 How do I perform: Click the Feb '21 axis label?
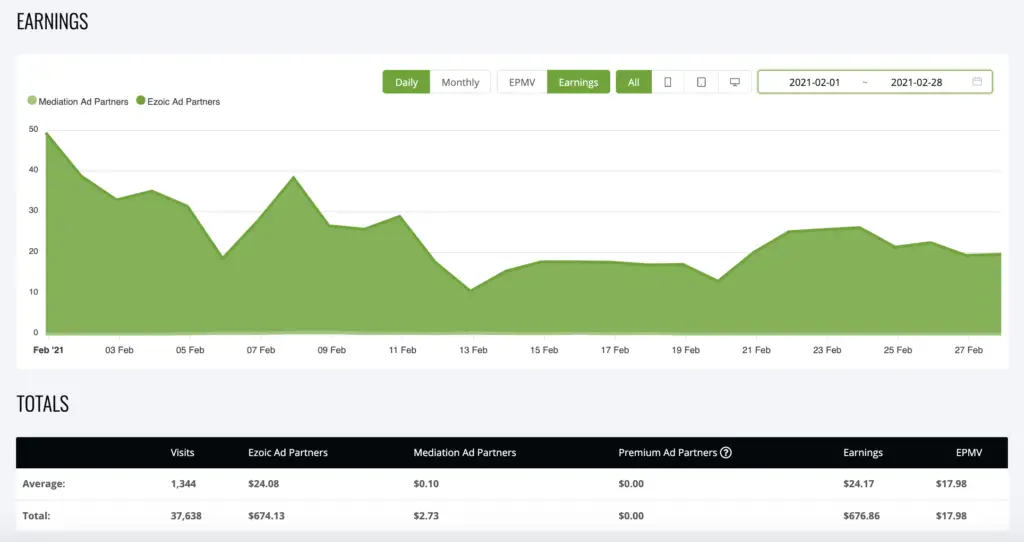click(48, 350)
